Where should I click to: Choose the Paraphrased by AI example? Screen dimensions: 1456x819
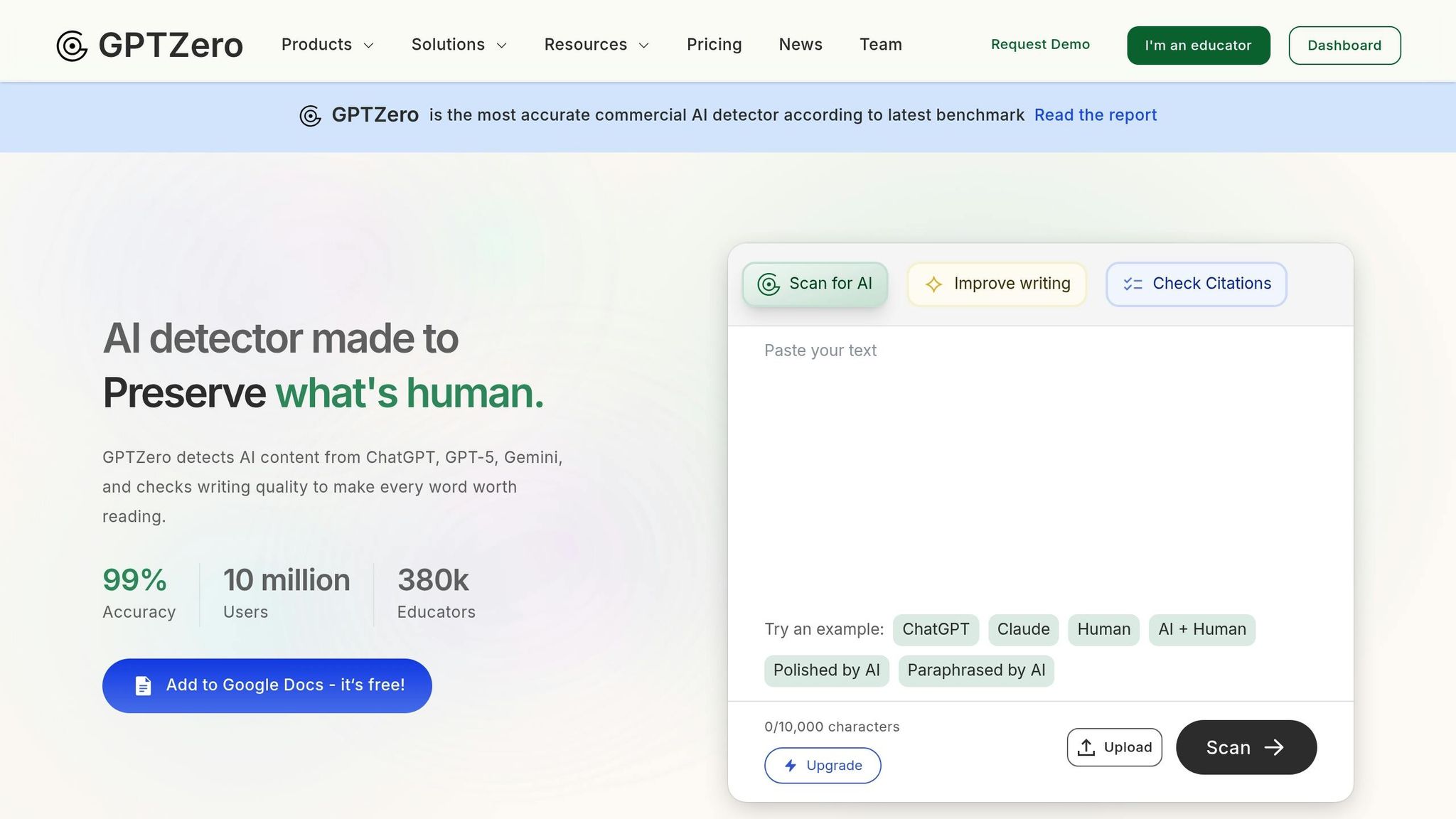coord(975,670)
